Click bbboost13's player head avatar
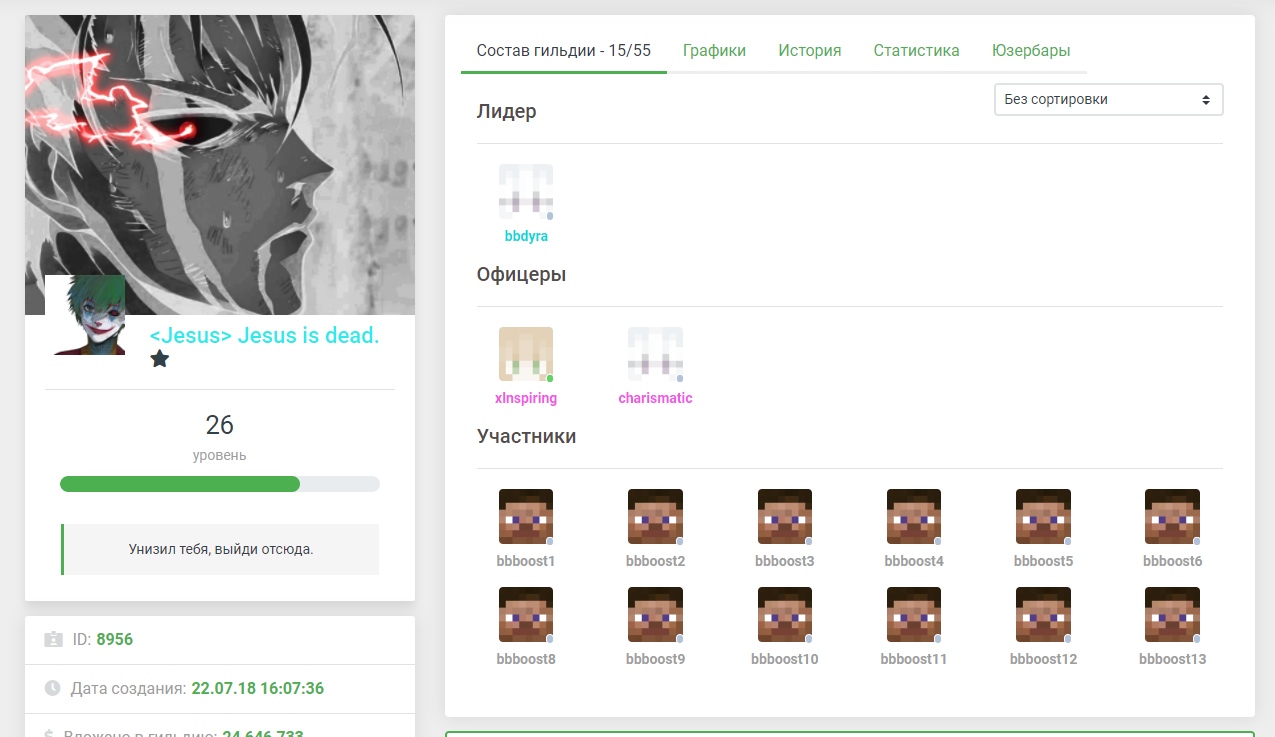The image size is (1275, 737). (x=1172, y=614)
